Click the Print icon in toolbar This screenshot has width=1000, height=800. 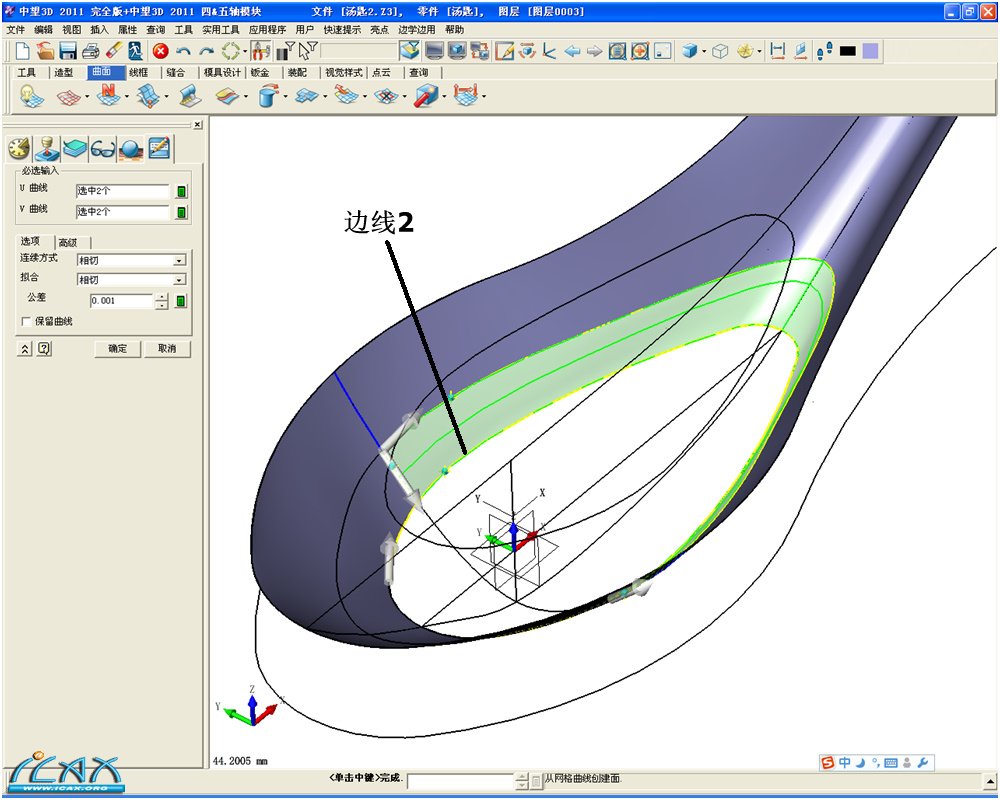90,51
